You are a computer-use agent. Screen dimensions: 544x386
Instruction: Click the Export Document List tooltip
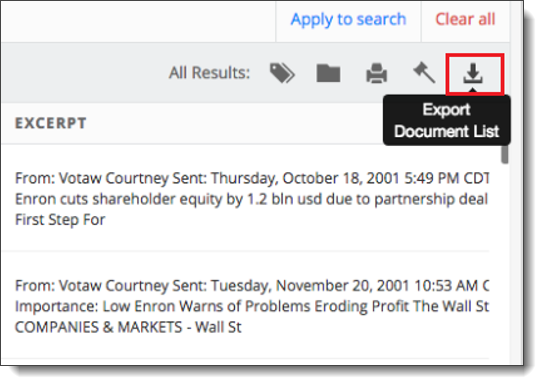pos(447,120)
